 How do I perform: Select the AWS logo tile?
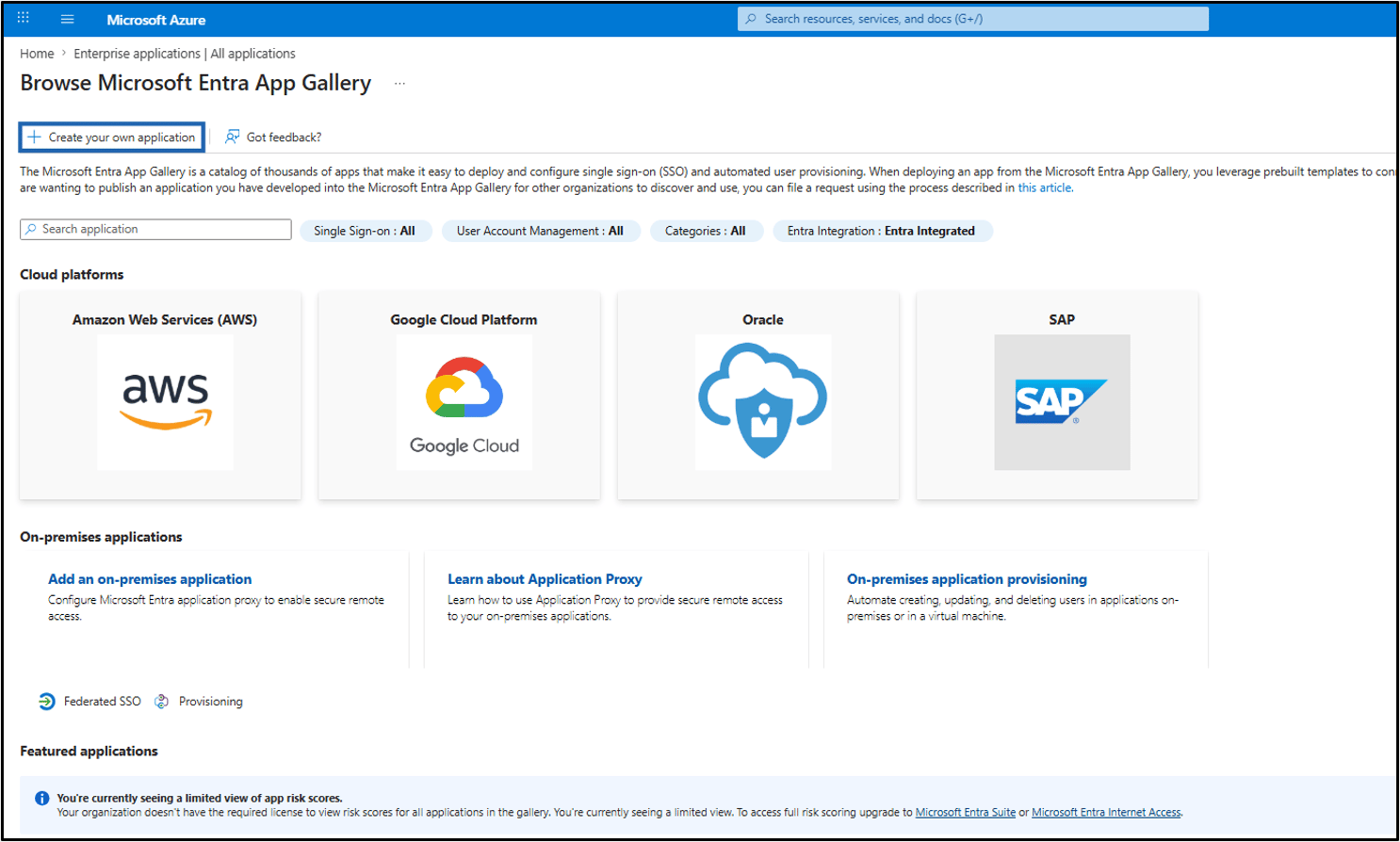(165, 402)
